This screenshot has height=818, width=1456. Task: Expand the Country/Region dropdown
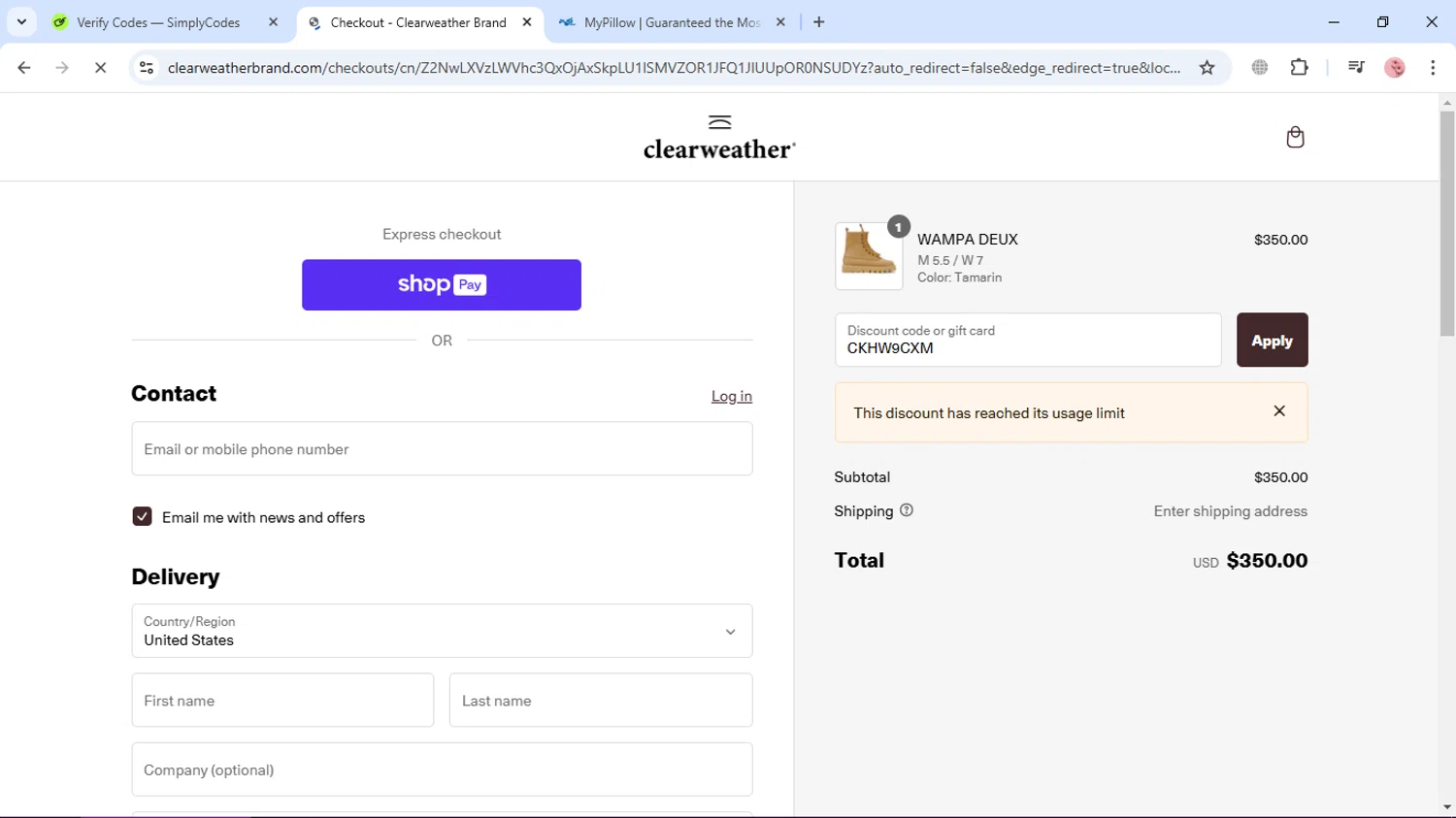coord(442,631)
